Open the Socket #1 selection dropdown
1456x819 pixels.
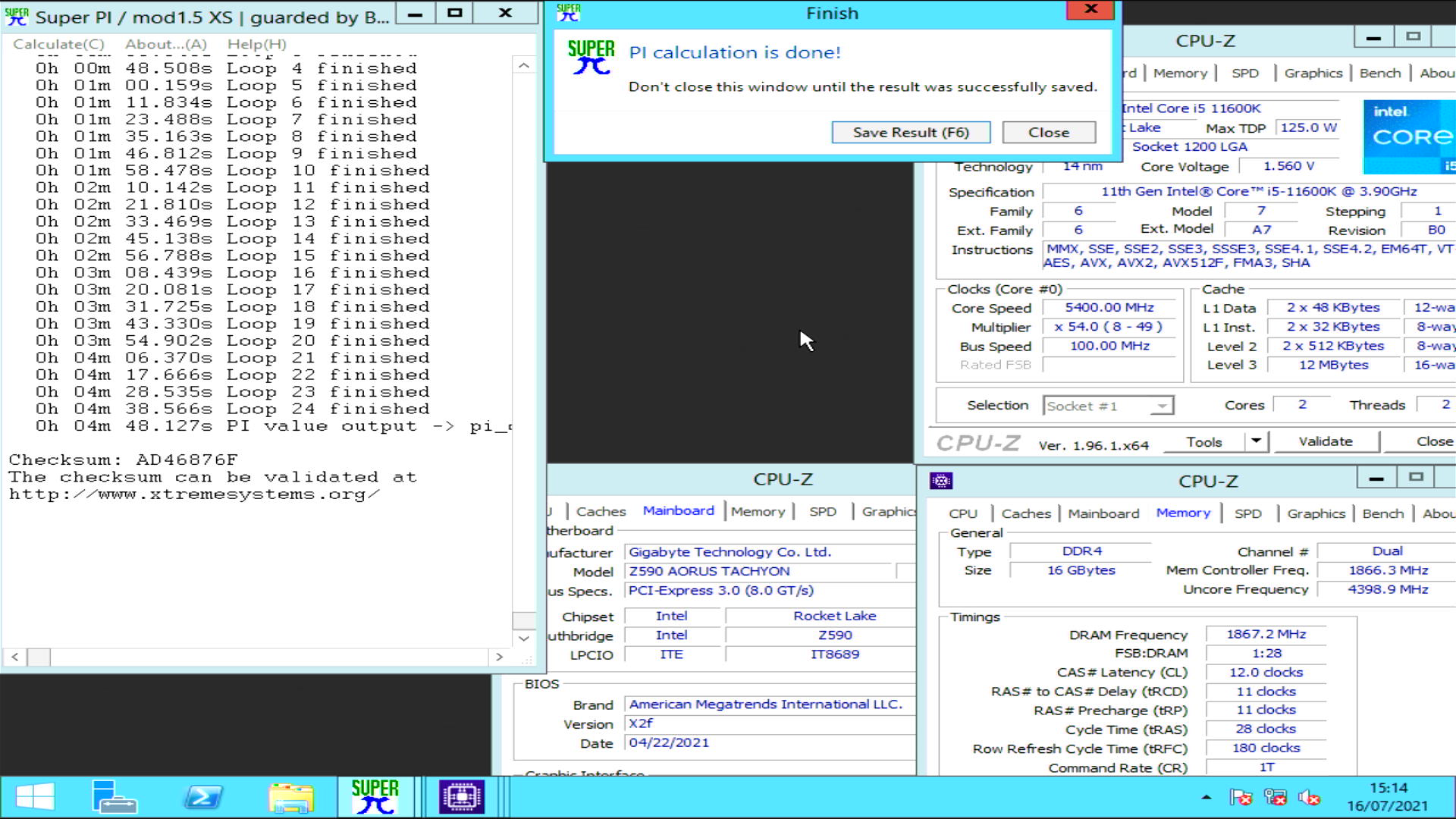pos(1108,406)
